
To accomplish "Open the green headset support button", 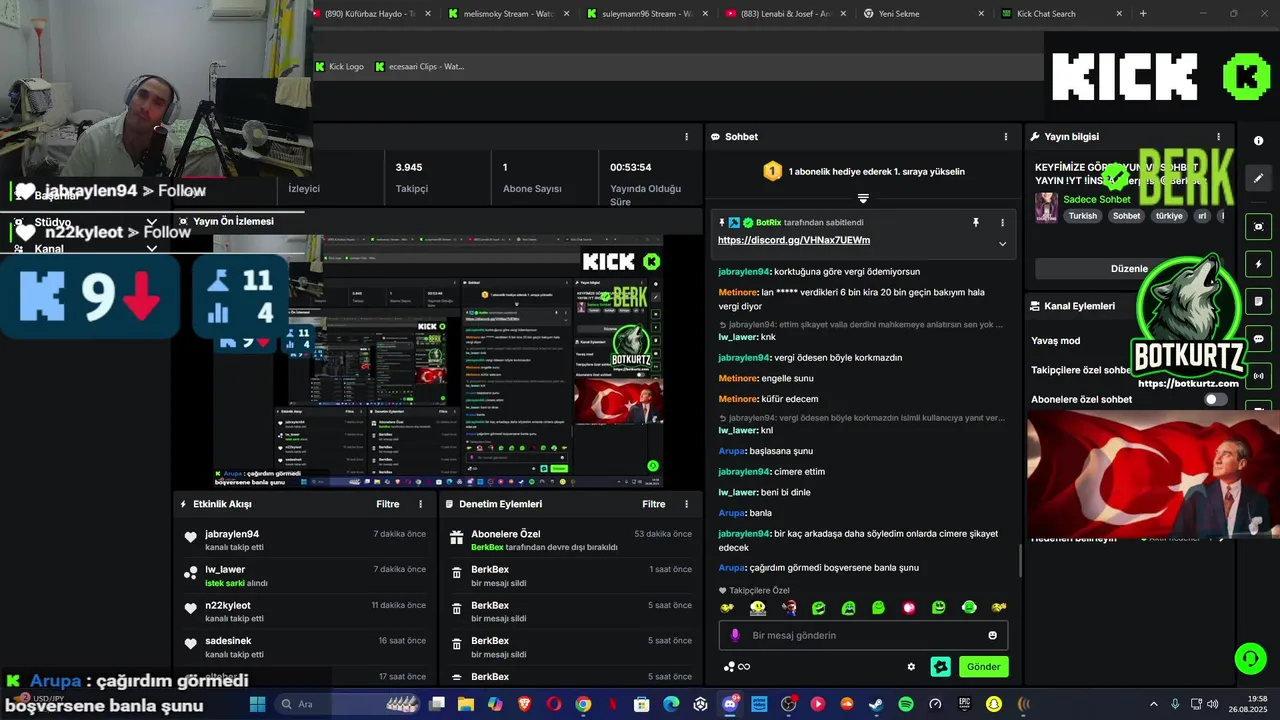I will (1250, 658).
